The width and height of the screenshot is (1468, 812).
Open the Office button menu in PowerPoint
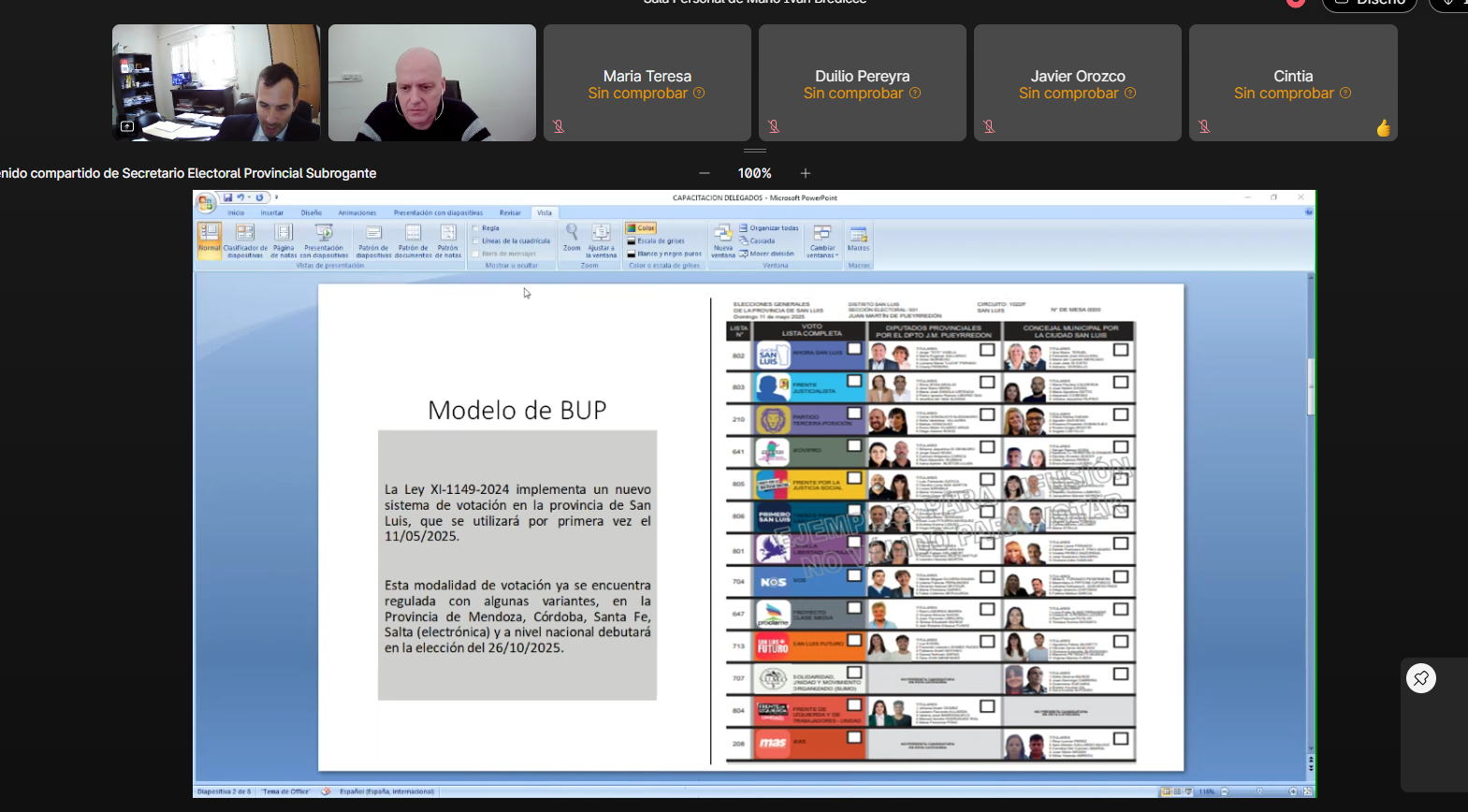[x=206, y=203]
